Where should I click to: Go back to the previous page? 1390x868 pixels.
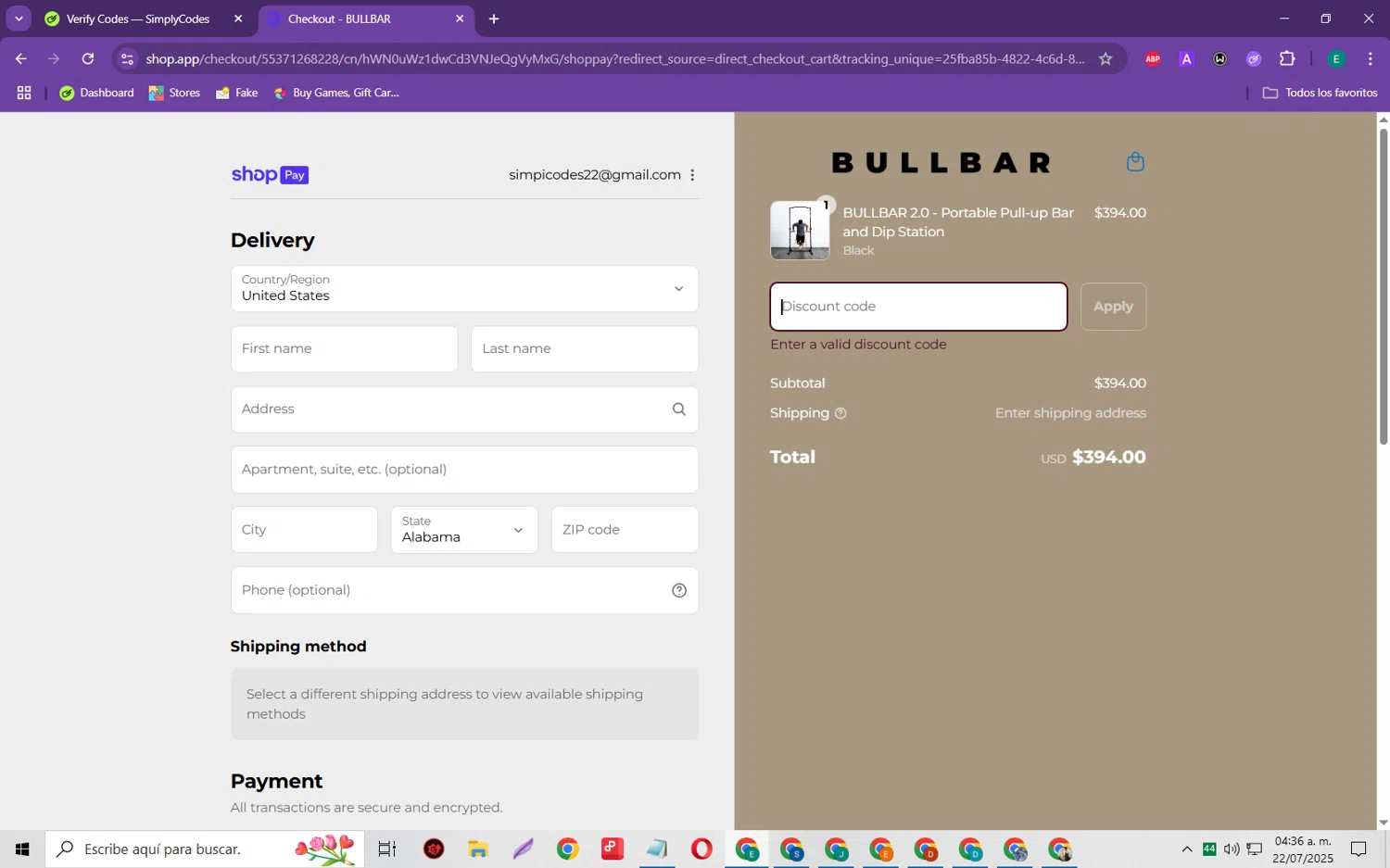tap(20, 58)
